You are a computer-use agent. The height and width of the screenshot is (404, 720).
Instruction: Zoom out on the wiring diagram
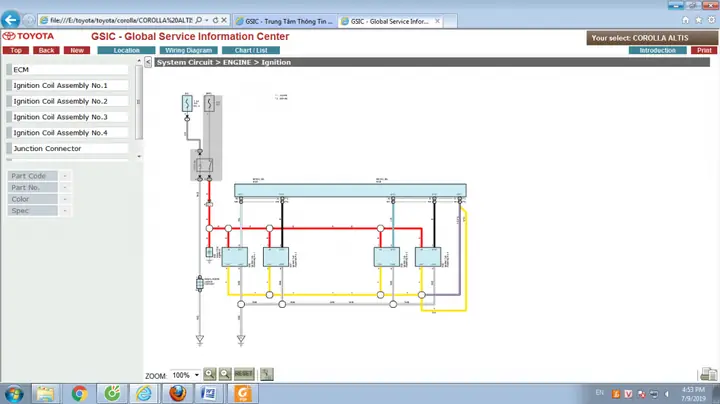(225, 374)
